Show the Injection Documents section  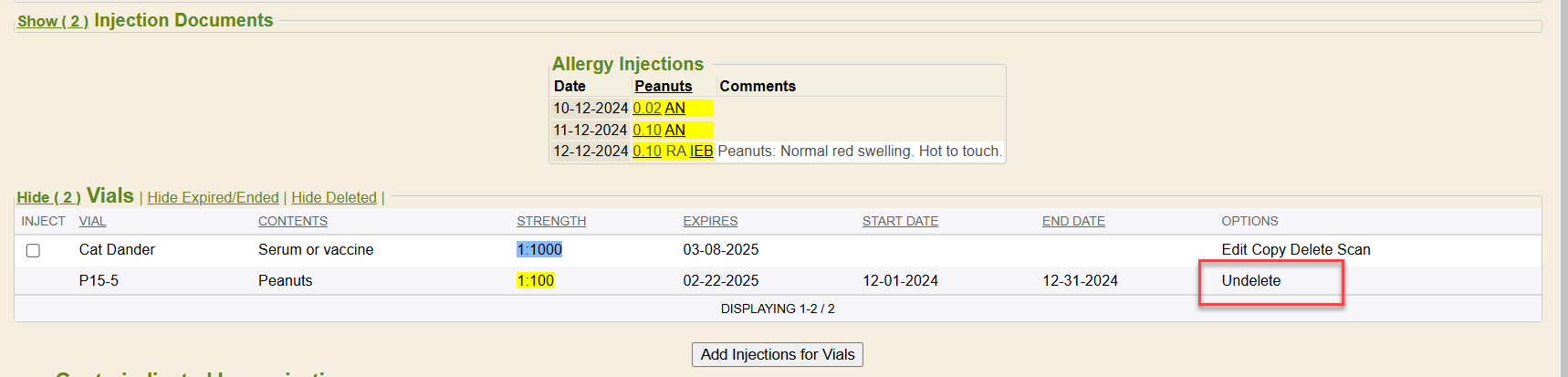[52, 21]
